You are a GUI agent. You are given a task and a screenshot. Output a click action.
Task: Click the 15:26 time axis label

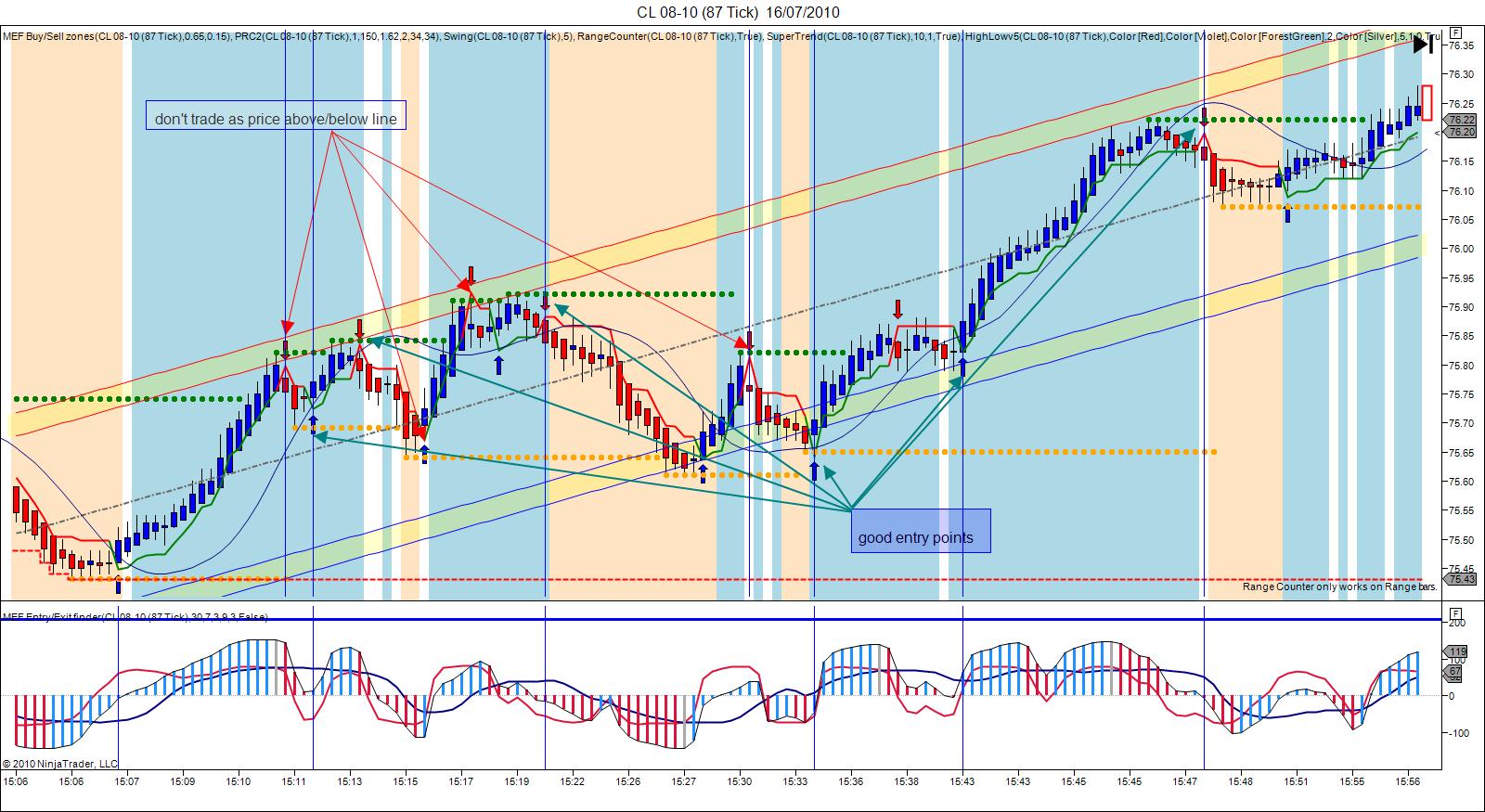click(x=627, y=781)
